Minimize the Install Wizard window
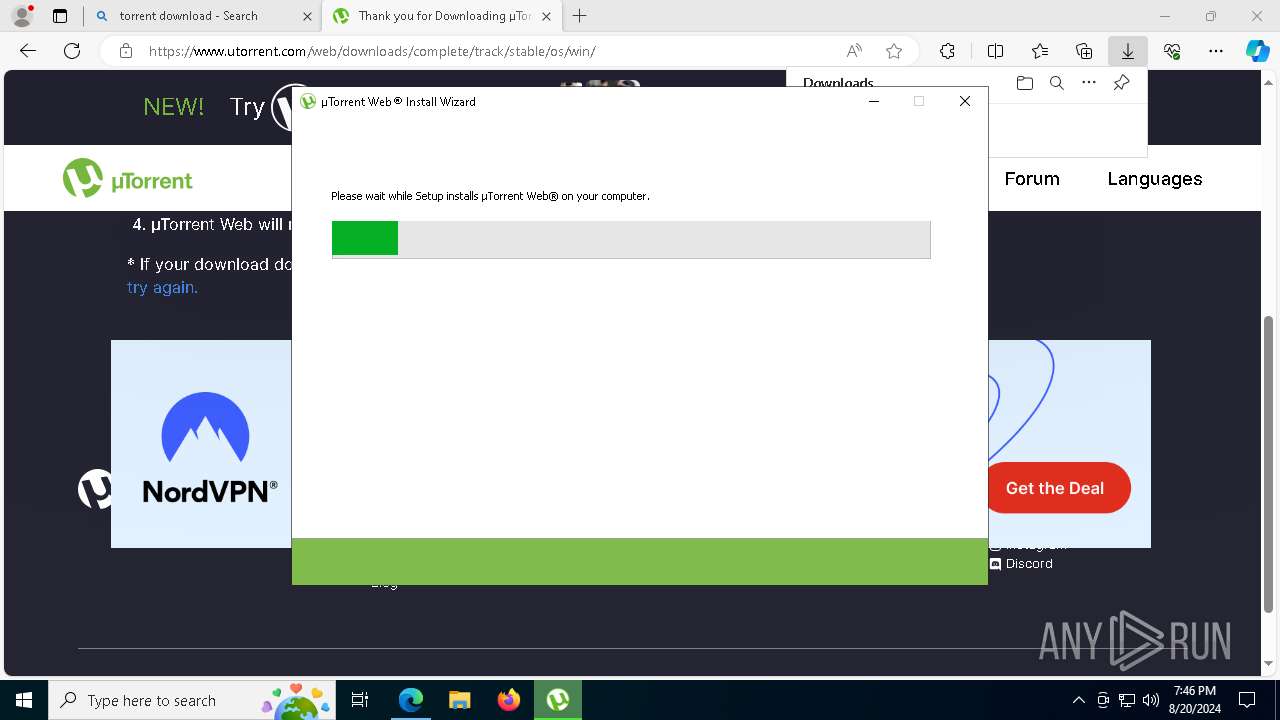 click(873, 101)
